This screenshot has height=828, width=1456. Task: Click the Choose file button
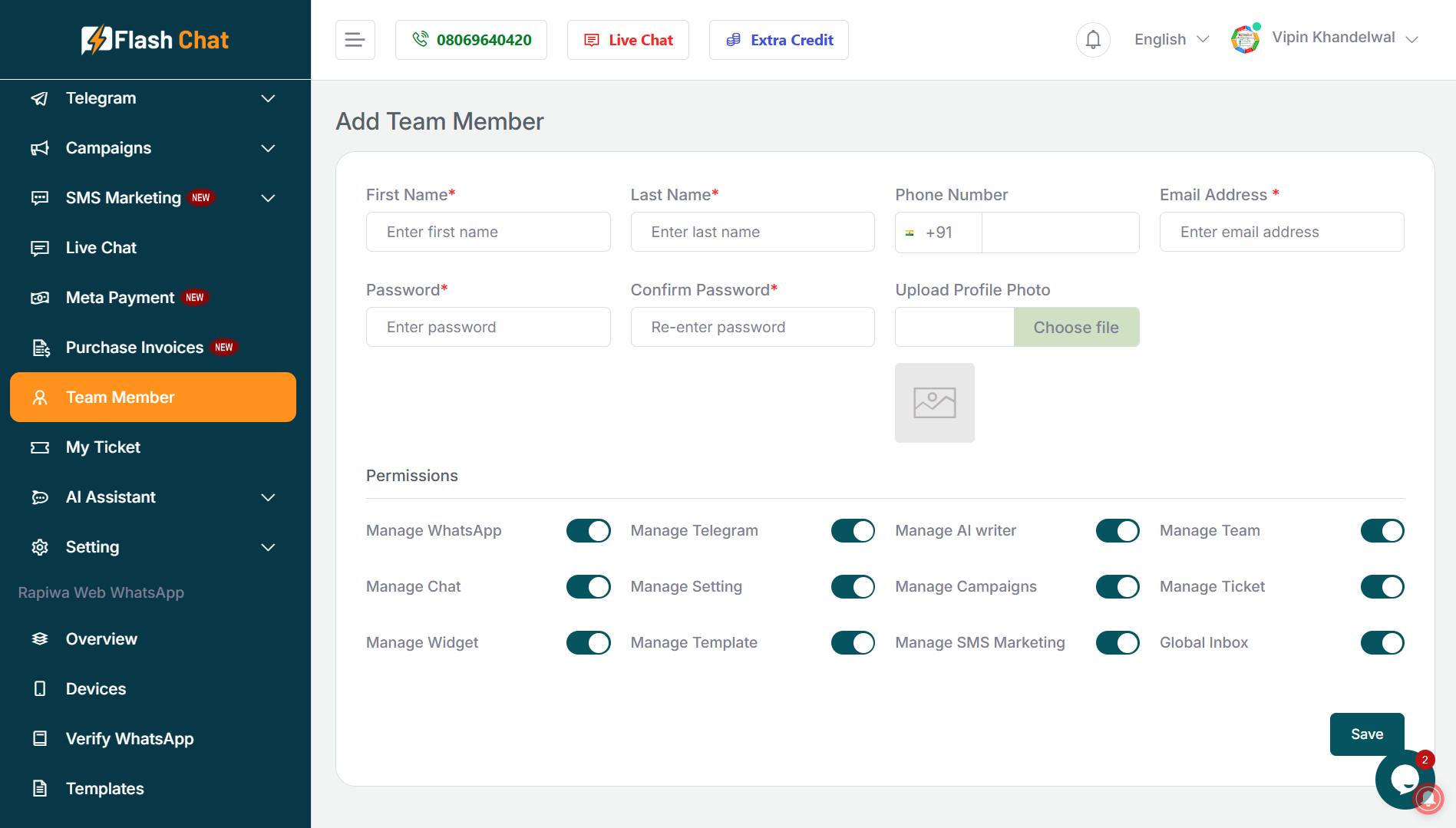click(x=1076, y=328)
